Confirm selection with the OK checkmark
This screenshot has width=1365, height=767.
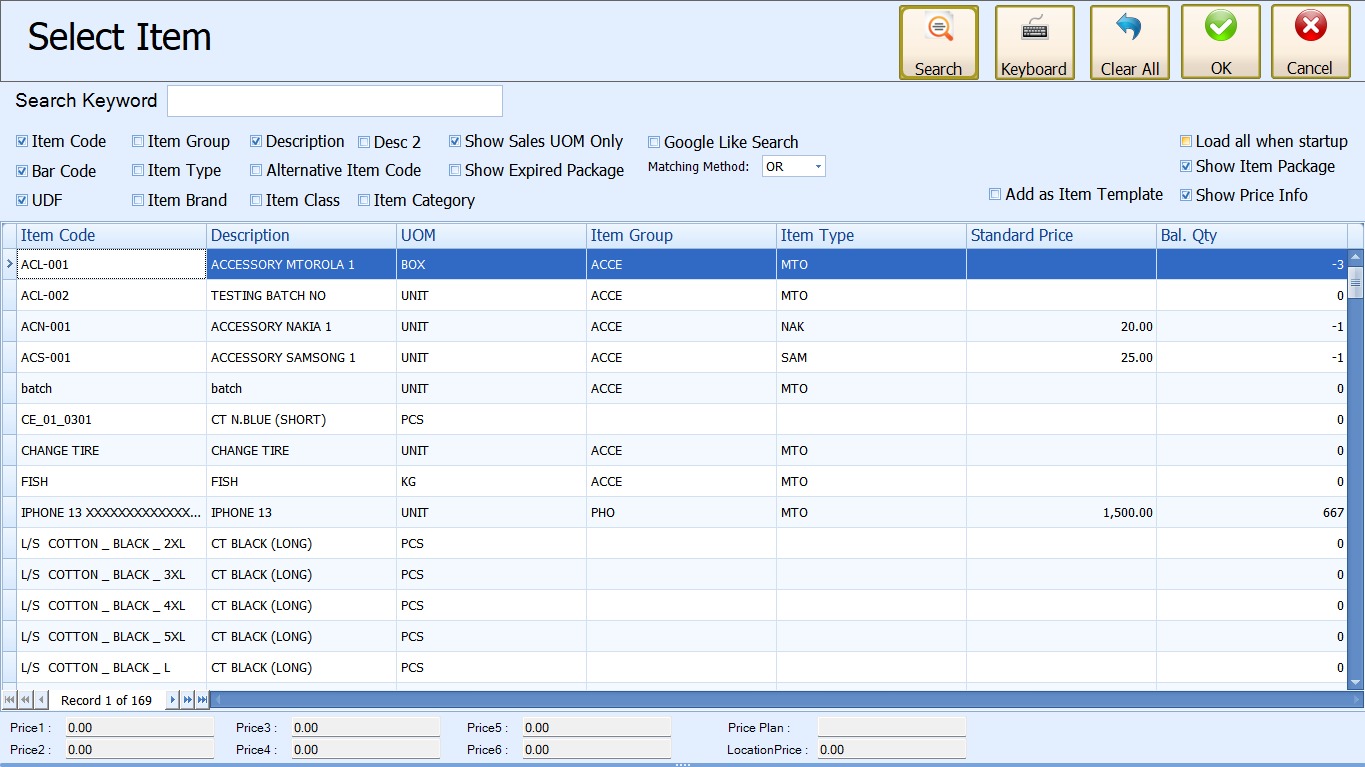1220,42
